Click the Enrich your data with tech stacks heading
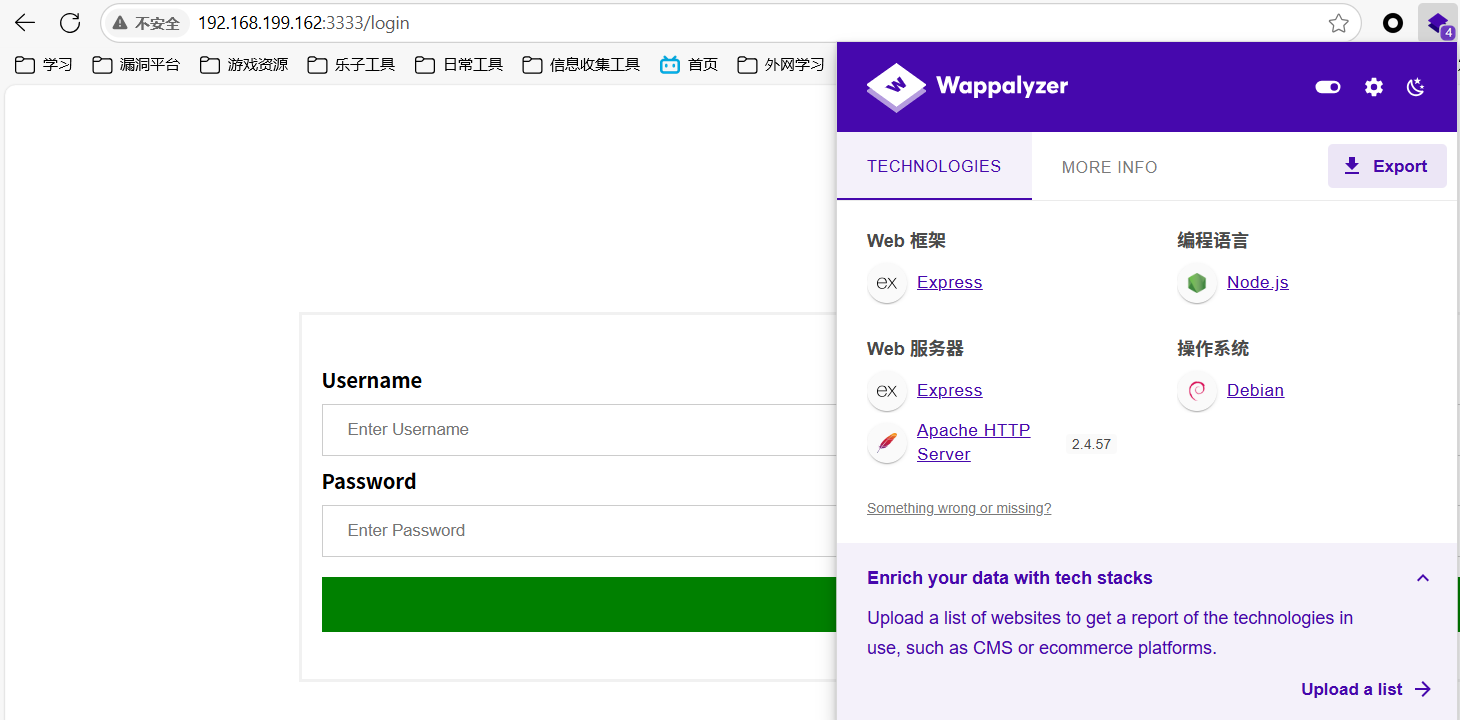The height and width of the screenshot is (720, 1460). coord(1010,578)
